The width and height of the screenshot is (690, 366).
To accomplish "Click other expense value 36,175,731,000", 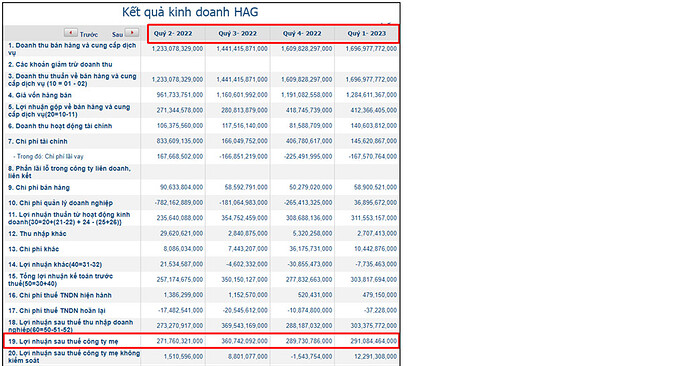I will click(311, 249).
